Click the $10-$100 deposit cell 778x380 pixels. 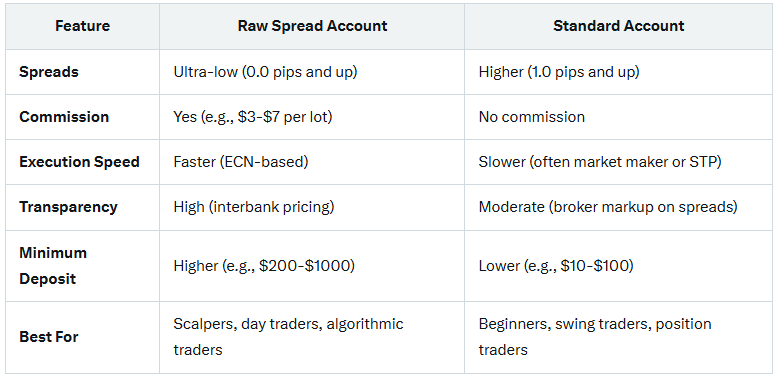556,266
